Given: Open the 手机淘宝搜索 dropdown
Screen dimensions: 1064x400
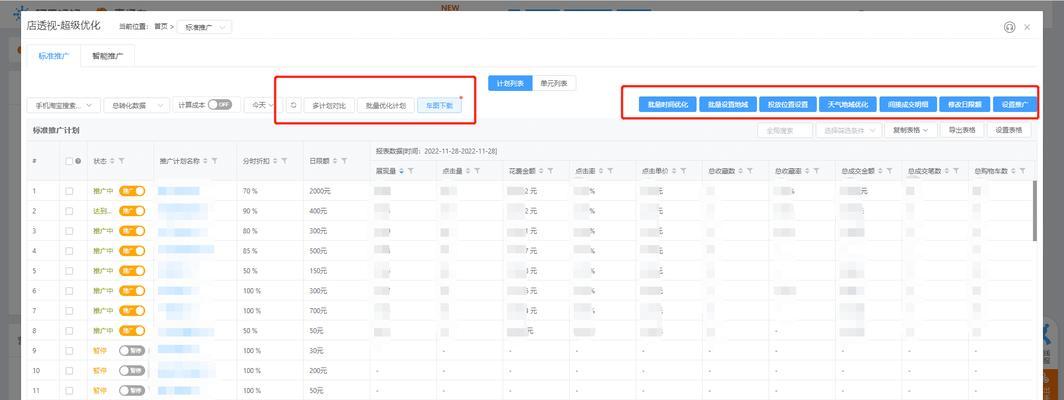Looking at the screenshot, I should click(63, 105).
